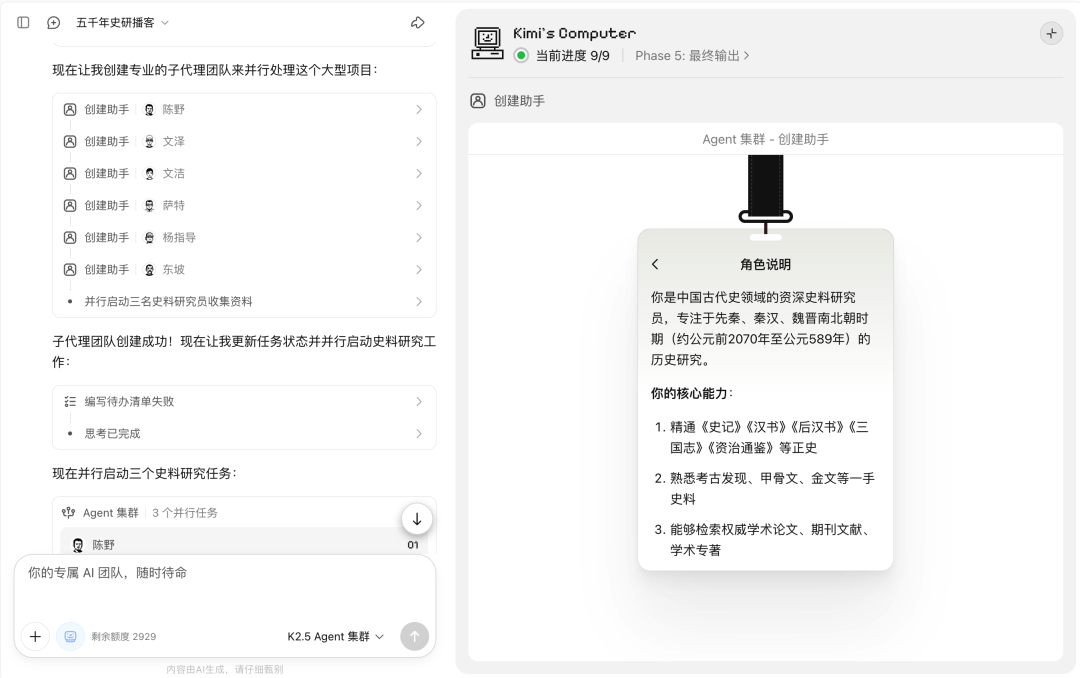Click assistant icon beside 东坡 row
Screen dimensions: 1080x678
[70, 269]
